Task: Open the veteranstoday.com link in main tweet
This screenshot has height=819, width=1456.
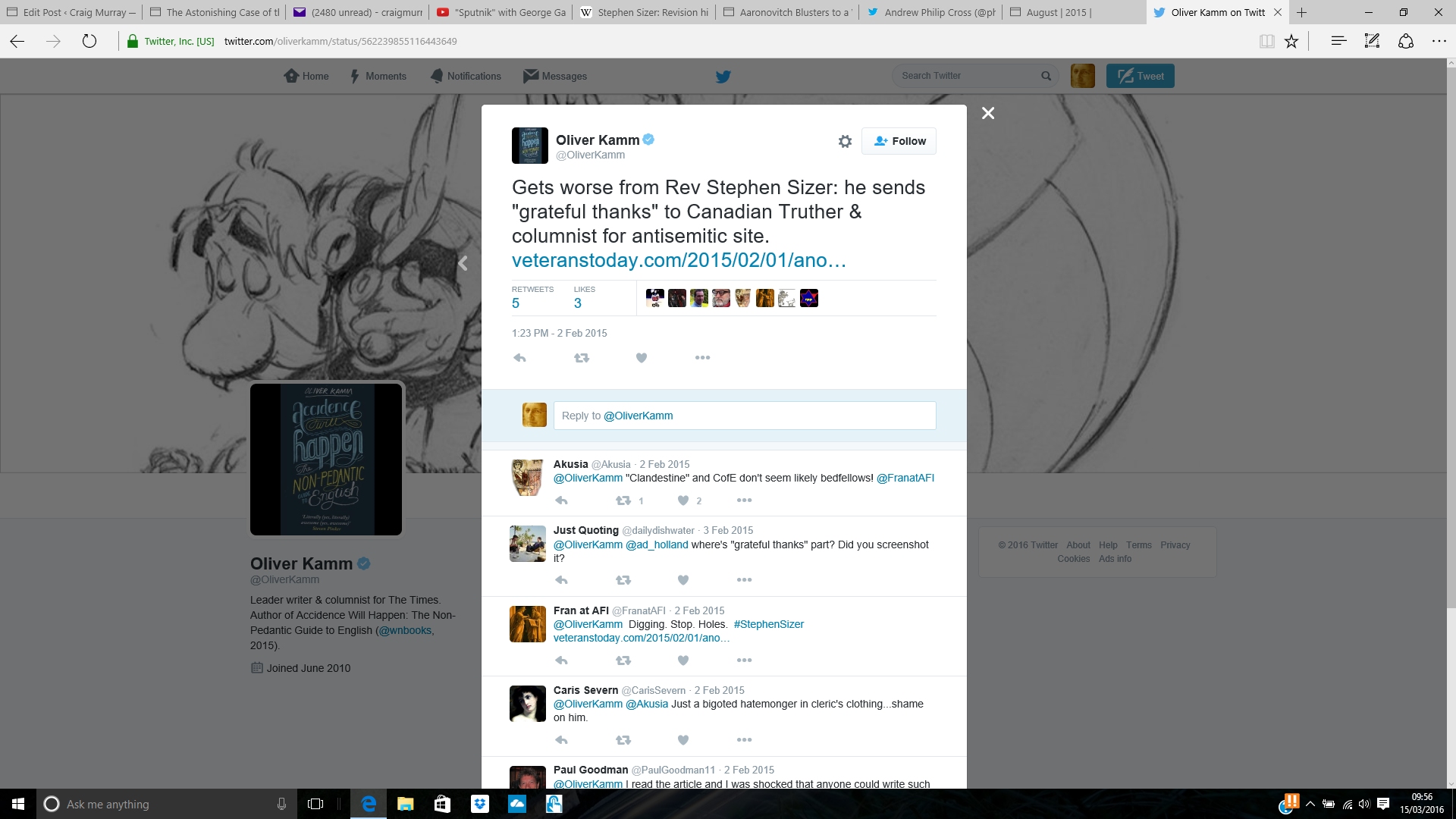Action: (679, 260)
